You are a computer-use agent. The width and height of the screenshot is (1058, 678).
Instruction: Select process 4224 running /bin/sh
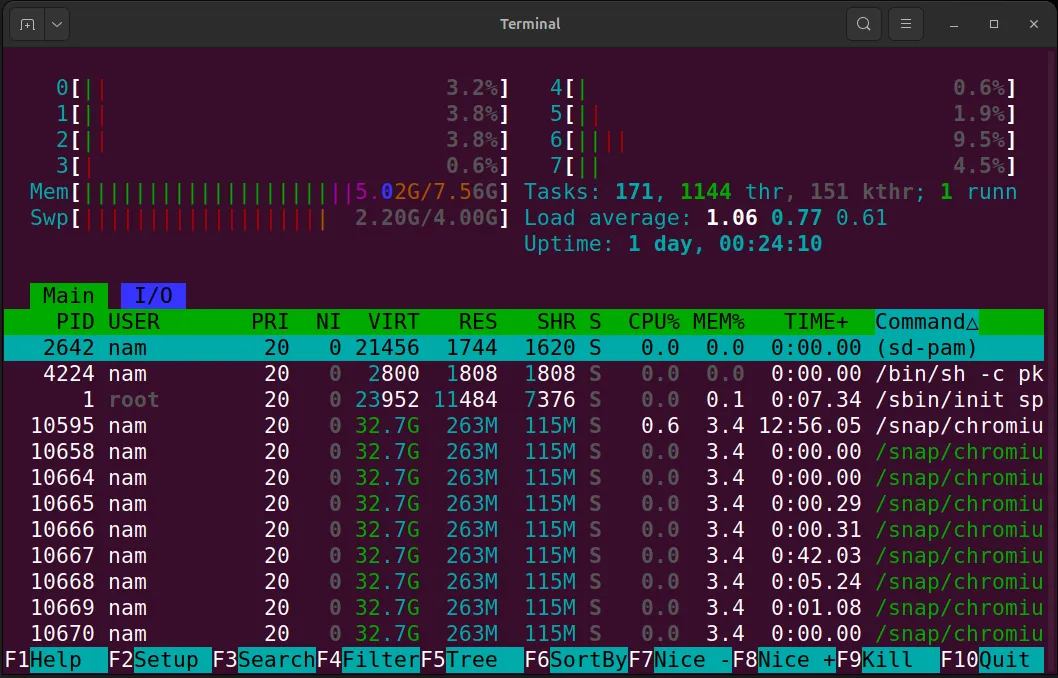(x=524, y=374)
